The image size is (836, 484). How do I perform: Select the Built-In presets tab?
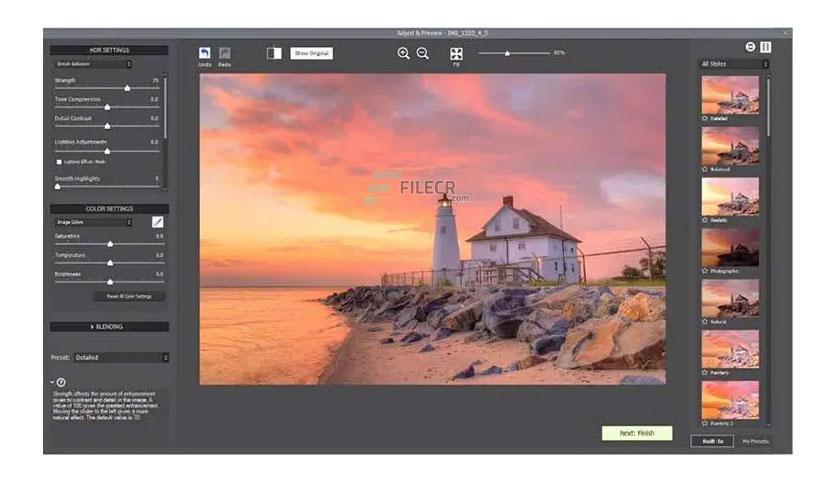[x=712, y=441]
